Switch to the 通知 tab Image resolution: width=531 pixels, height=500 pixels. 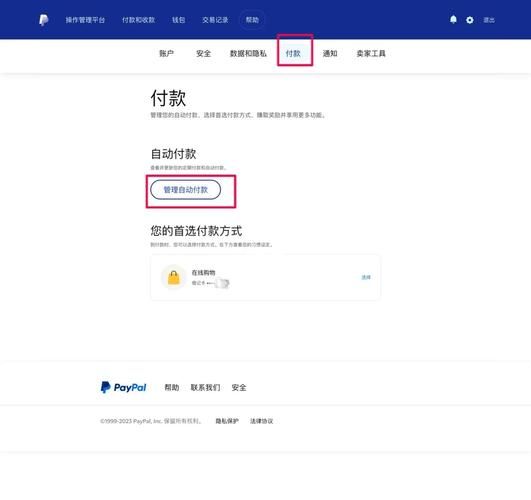point(330,54)
